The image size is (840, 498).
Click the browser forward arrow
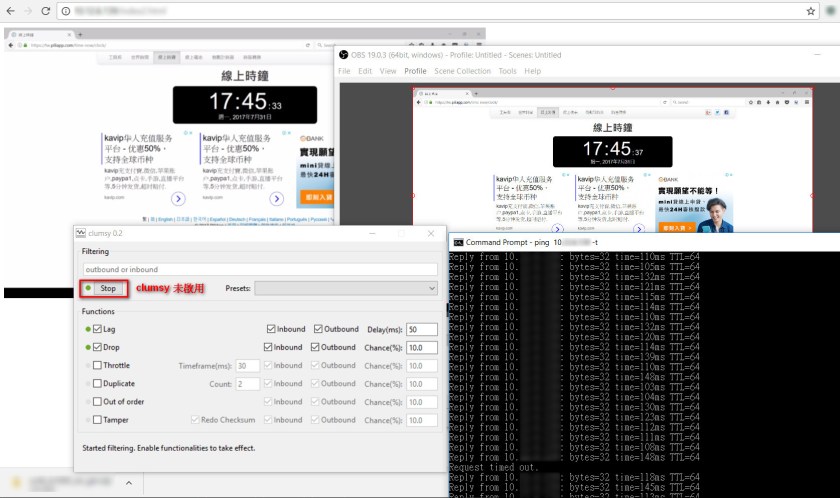(x=28, y=11)
